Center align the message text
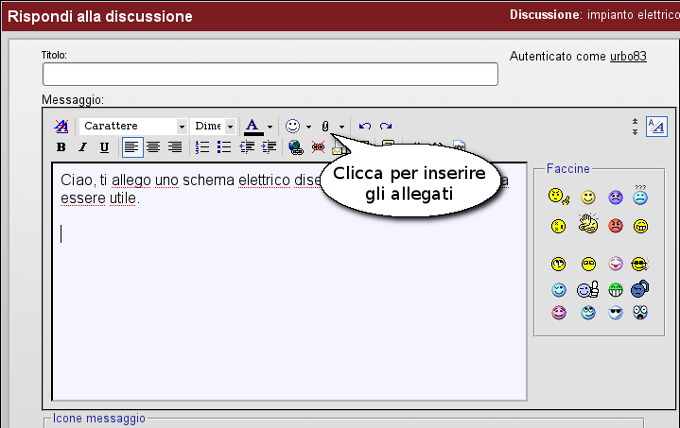The image size is (680, 428). coord(153,147)
